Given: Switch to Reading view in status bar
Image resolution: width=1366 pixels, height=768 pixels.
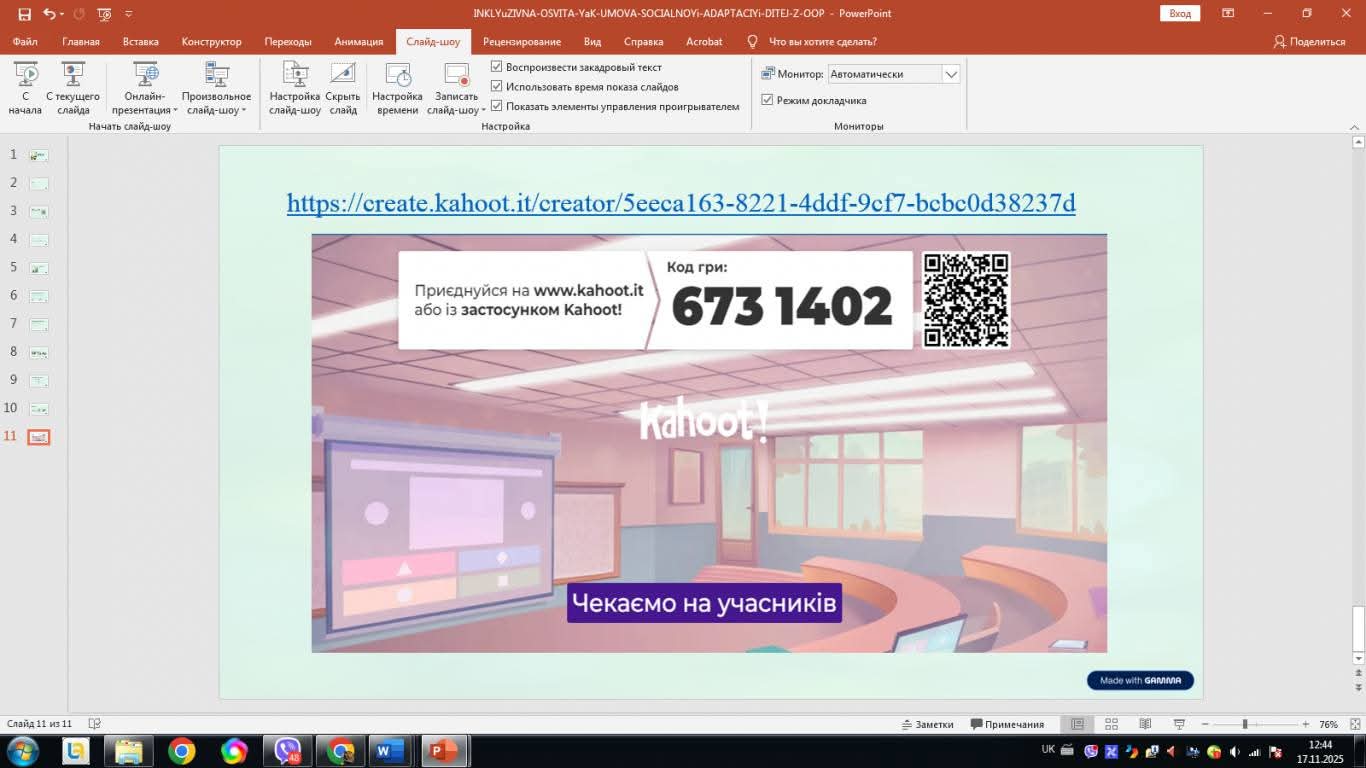Looking at the screenshot, I should (x=1145, y=724).
